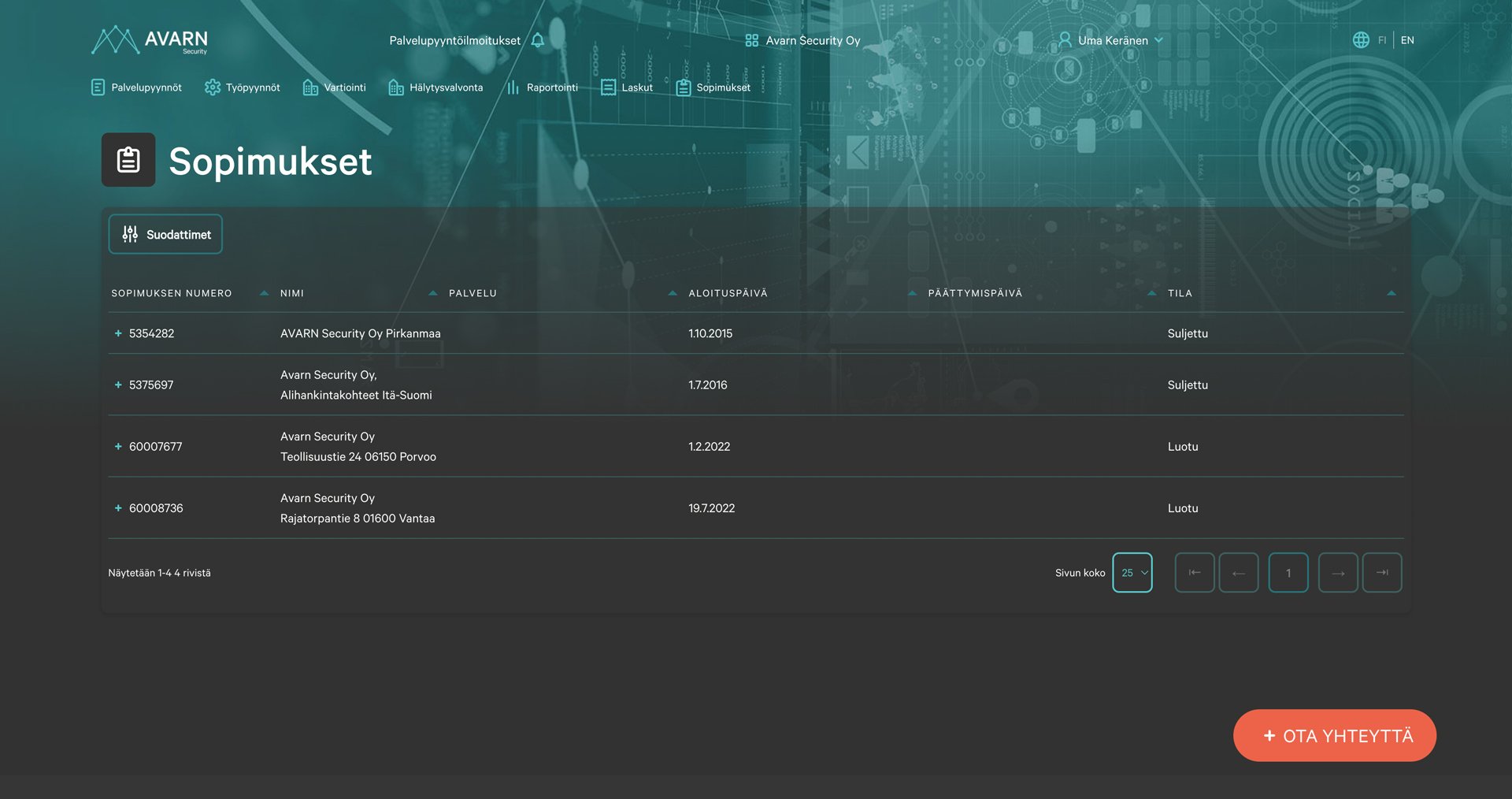Click Avarn Security Oy company selector
Viewport: 1512px width, 799px height.
coord(803,40)
